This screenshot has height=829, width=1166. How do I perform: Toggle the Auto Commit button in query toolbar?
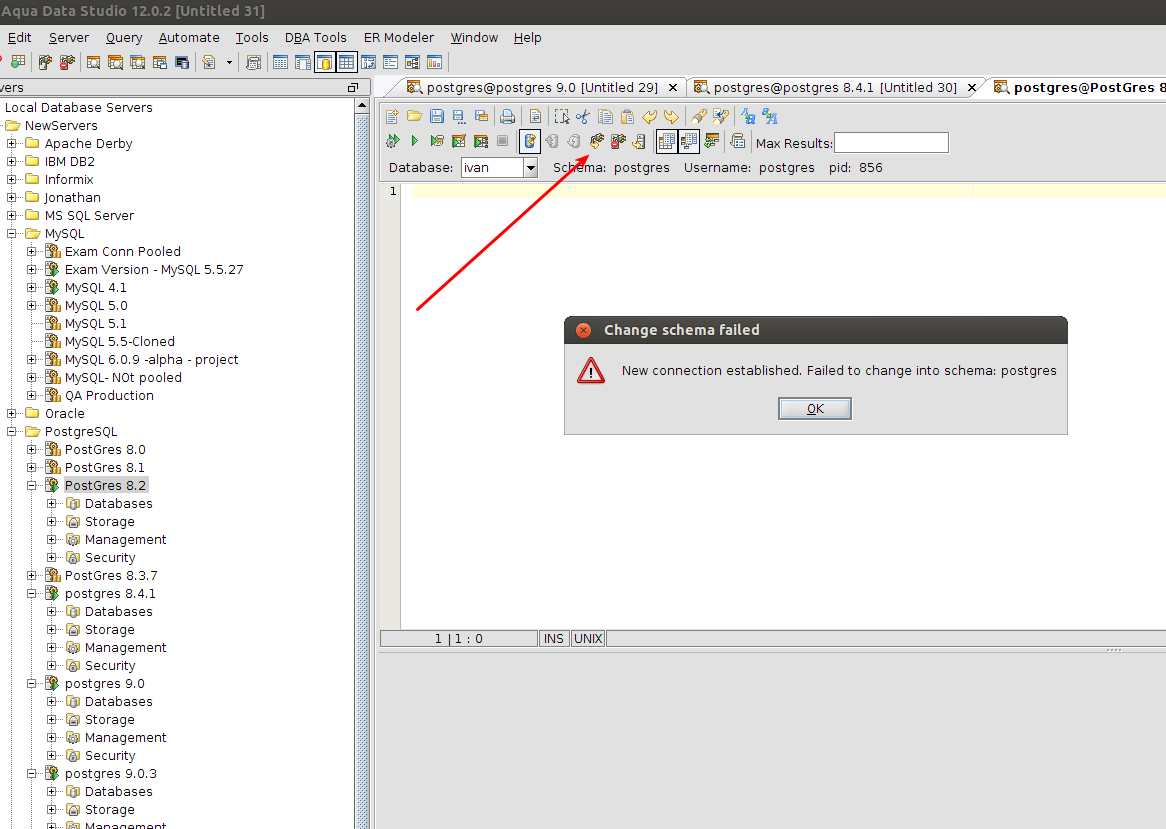529,141
